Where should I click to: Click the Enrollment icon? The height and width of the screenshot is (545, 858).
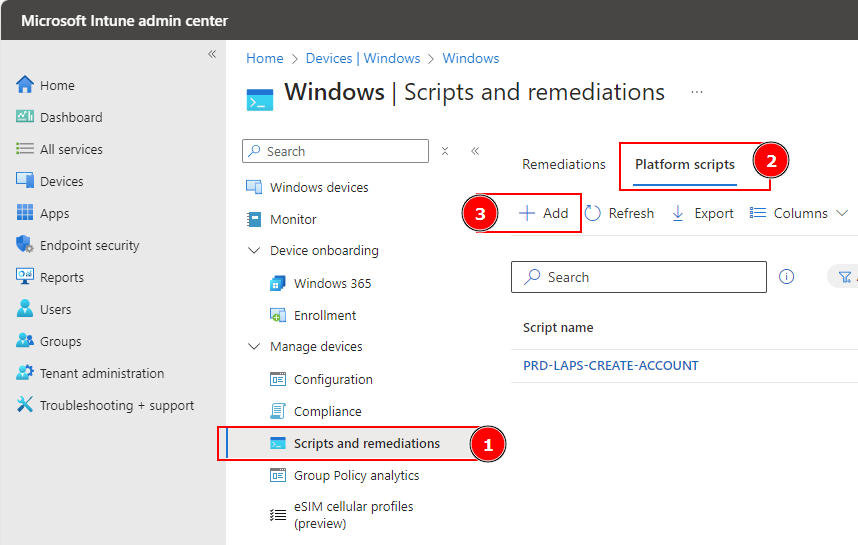[277, 315]
